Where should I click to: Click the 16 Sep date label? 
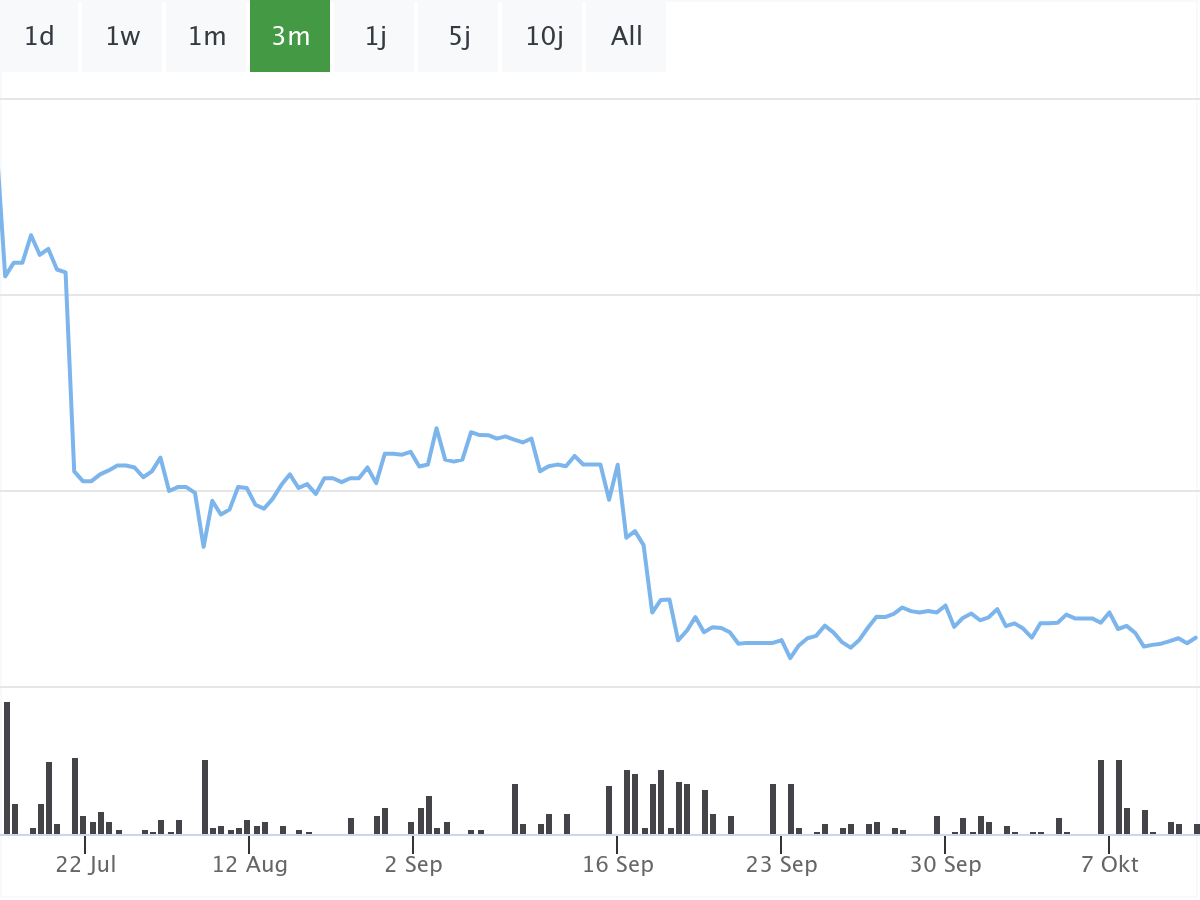click(x=618, y=865)
